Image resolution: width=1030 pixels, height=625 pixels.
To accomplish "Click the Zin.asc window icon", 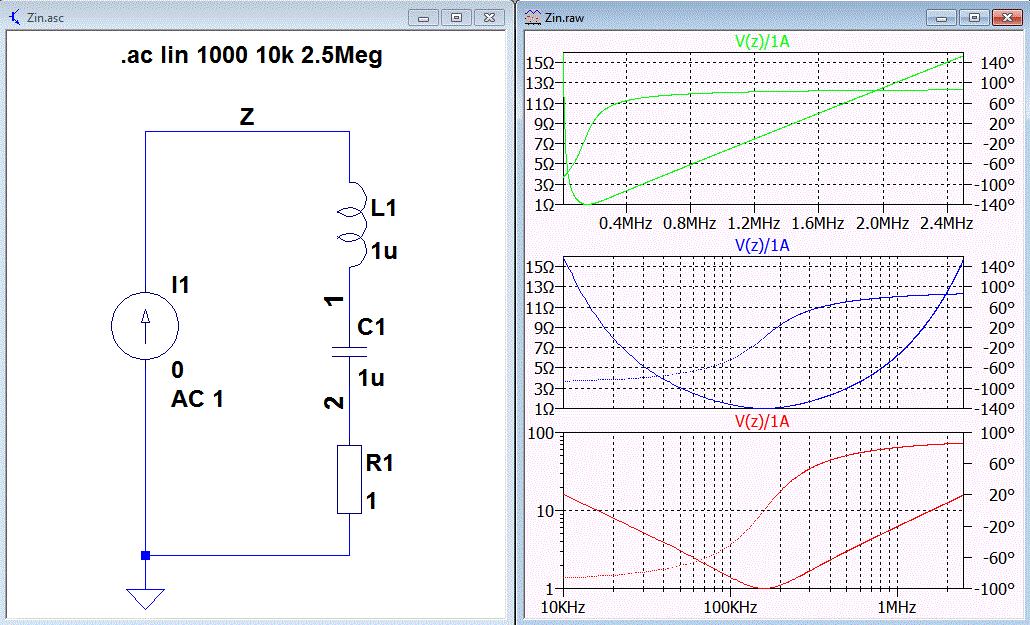I will coord(14,18).
